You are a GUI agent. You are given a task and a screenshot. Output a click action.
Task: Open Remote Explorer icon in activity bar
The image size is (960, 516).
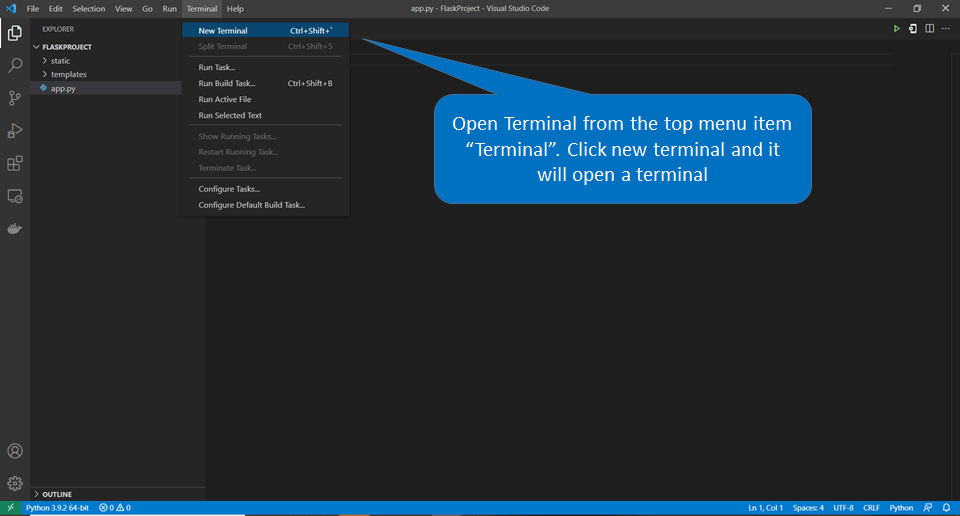tap(15, 196)
